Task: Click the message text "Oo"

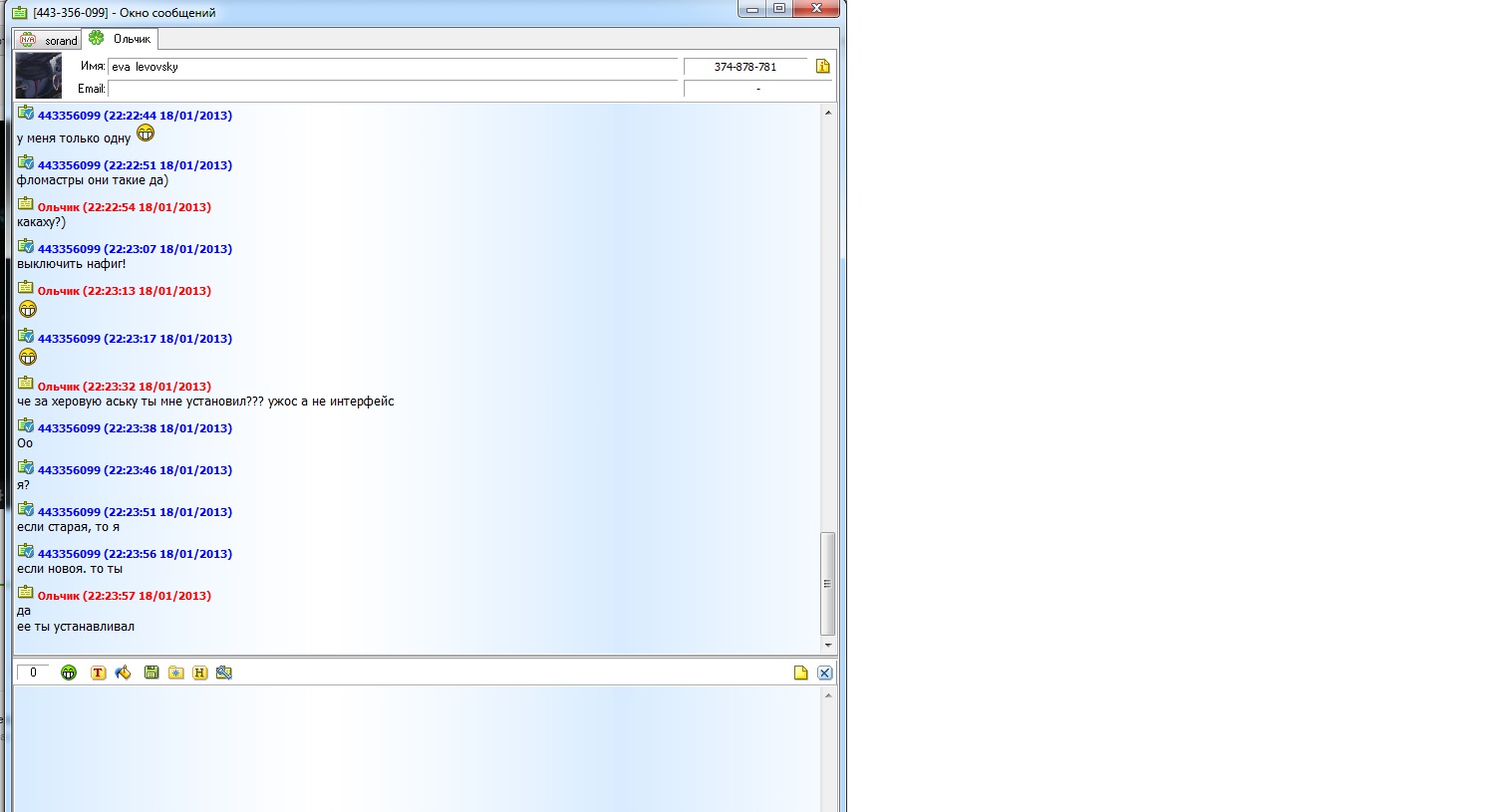Action: click(25, 443)
